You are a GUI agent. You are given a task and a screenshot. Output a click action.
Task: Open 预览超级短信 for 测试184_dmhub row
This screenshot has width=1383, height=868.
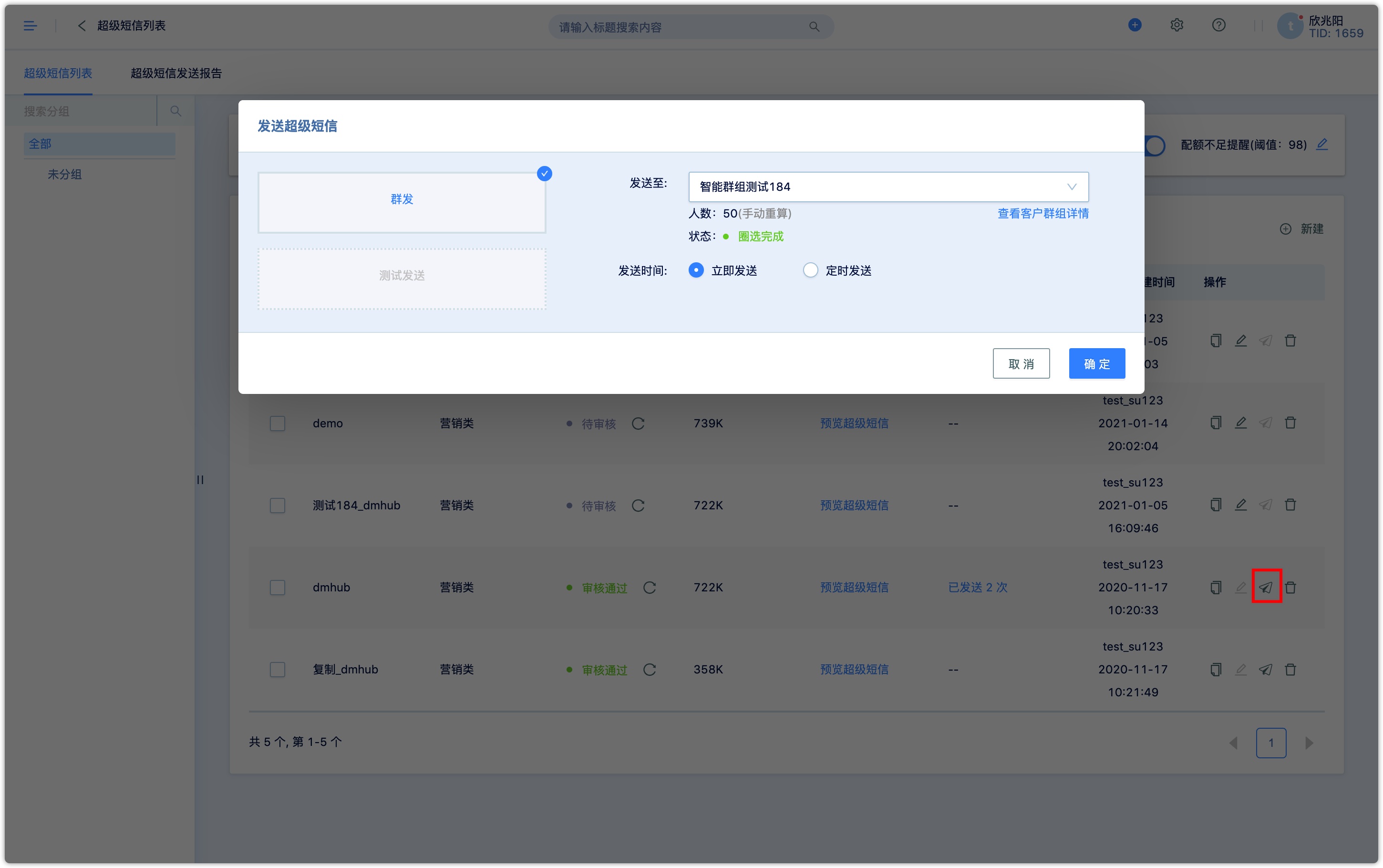854,506
